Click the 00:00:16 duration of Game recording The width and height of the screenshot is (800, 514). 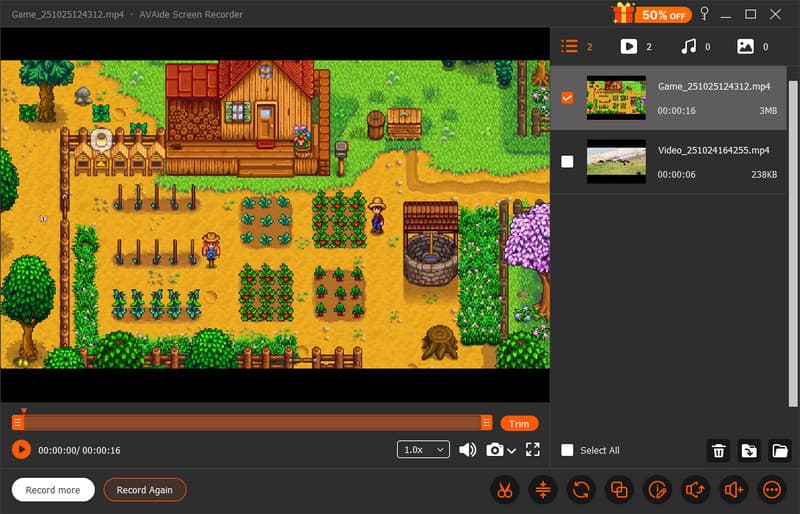click(677, 111)
